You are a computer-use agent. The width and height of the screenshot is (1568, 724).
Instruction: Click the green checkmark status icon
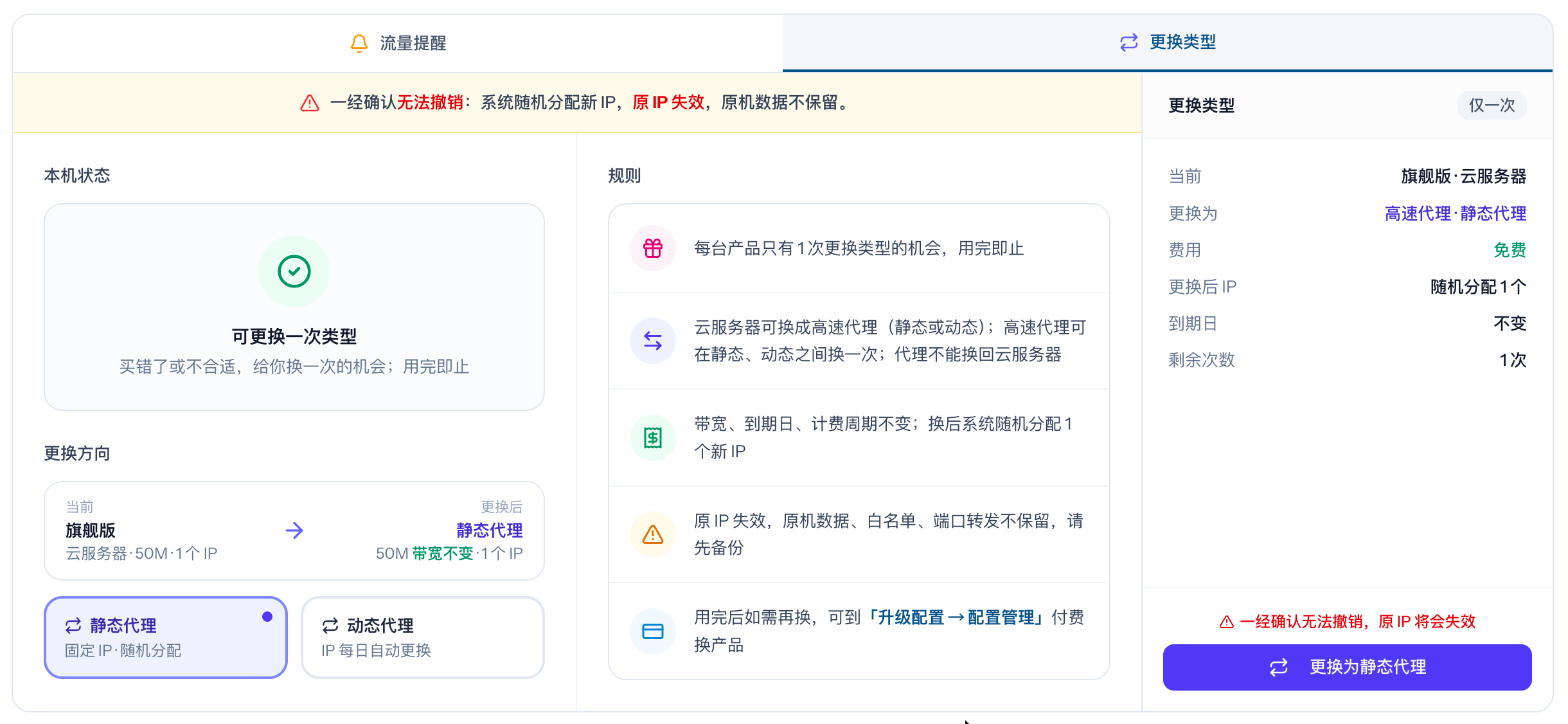point(294,271)
